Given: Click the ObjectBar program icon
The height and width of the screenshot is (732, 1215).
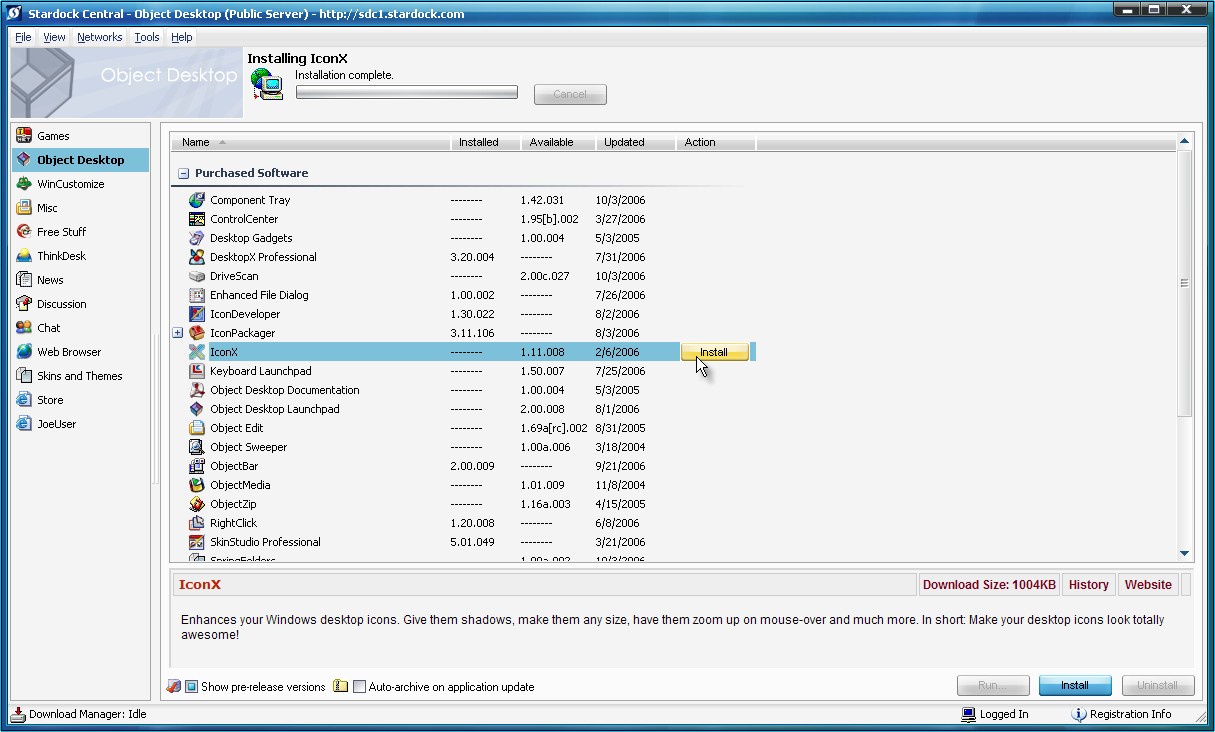Looking at the screenshot, I should [197, 466].
